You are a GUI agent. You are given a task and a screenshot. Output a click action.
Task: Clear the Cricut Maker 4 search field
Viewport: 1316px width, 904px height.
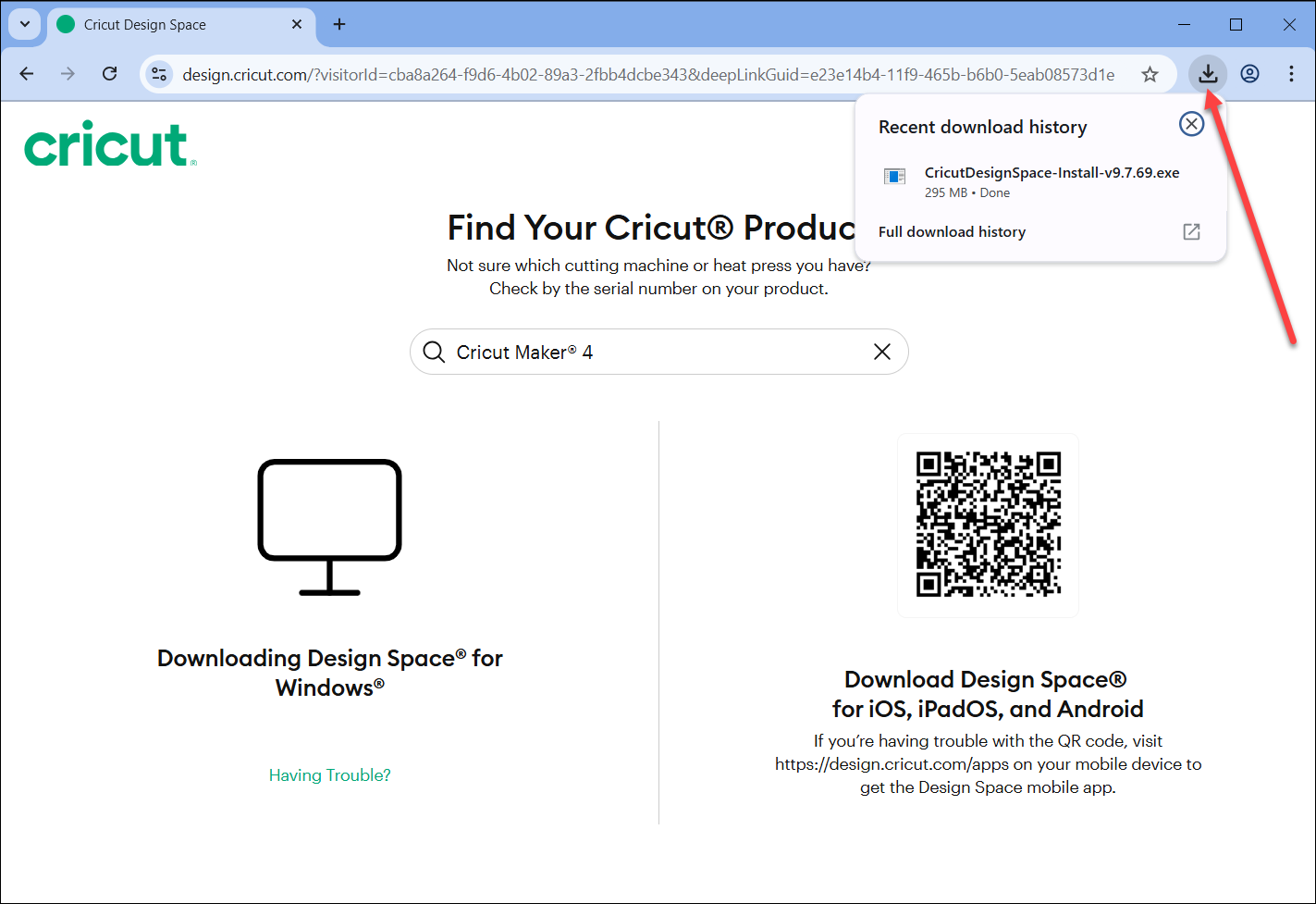click(x=881, y=352)
